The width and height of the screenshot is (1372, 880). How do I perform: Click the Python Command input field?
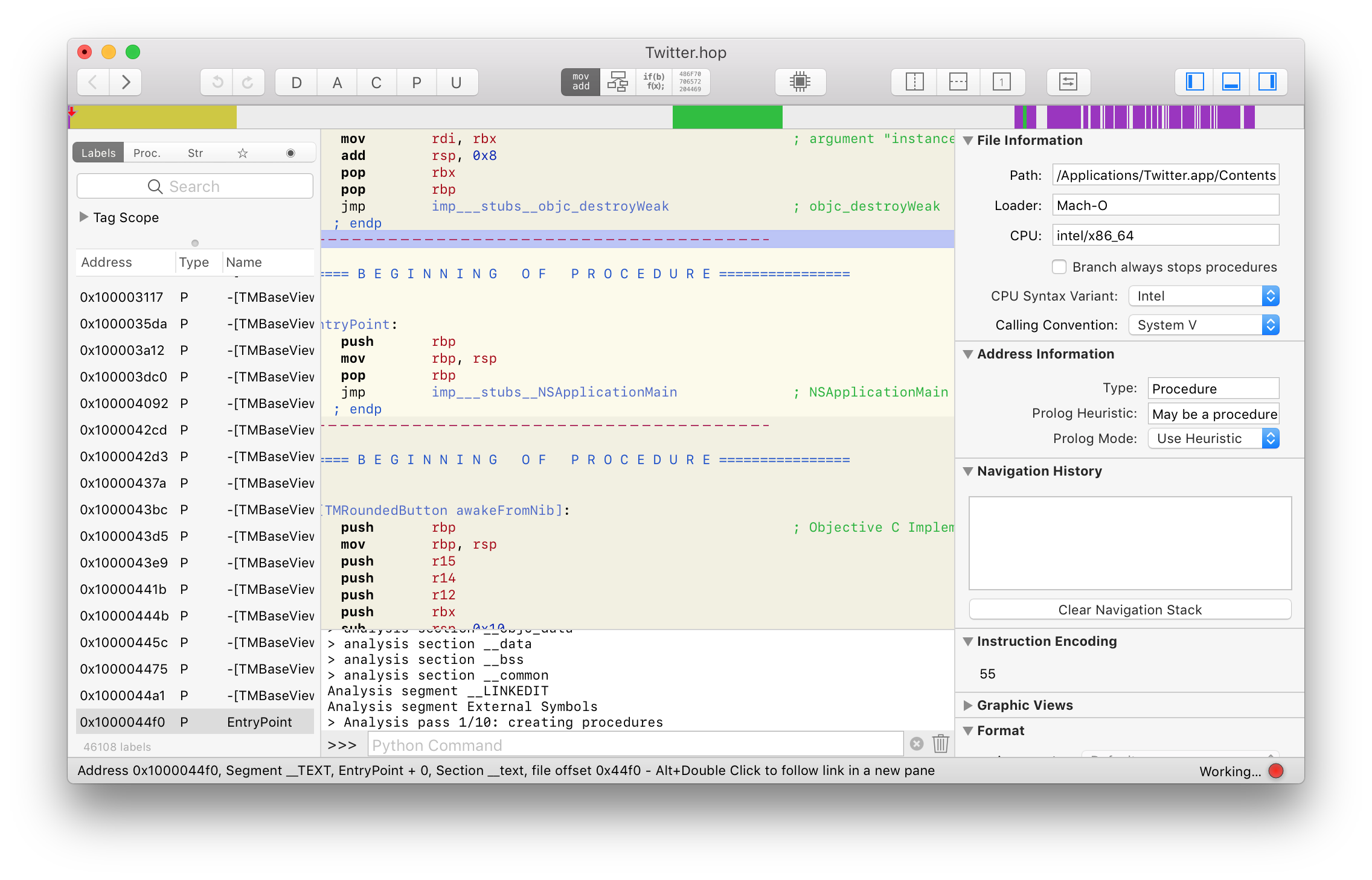click(x=635, y=745)
